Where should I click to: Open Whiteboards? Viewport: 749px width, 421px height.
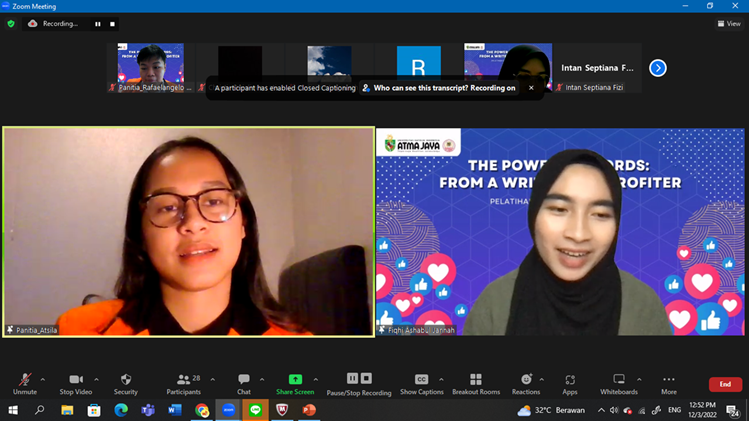tap(619, 383)
